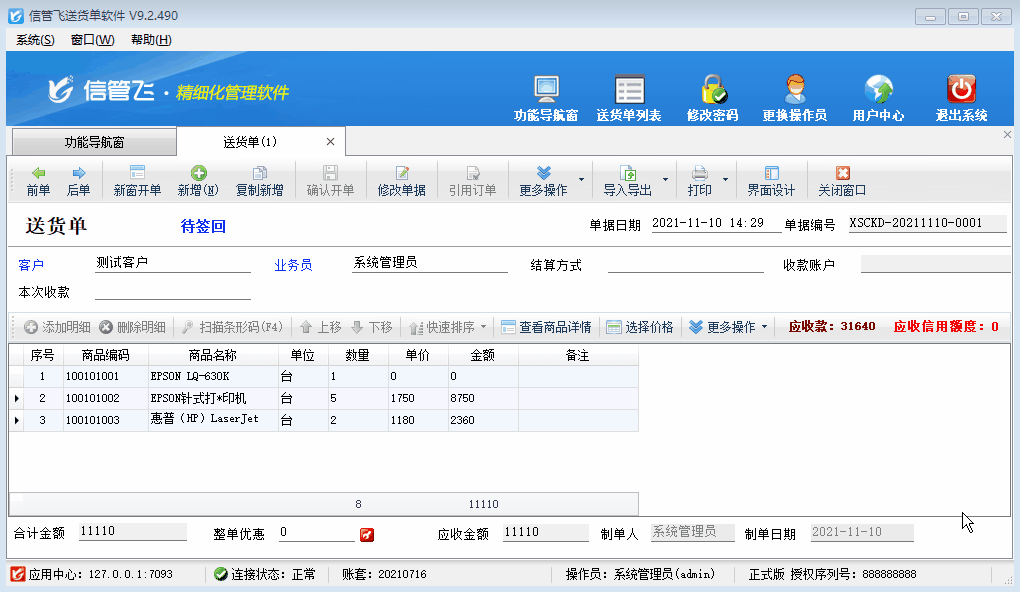Click the 修改单据 edit icon
This screenshot has width=1020, height=592.
pos(402,181)
